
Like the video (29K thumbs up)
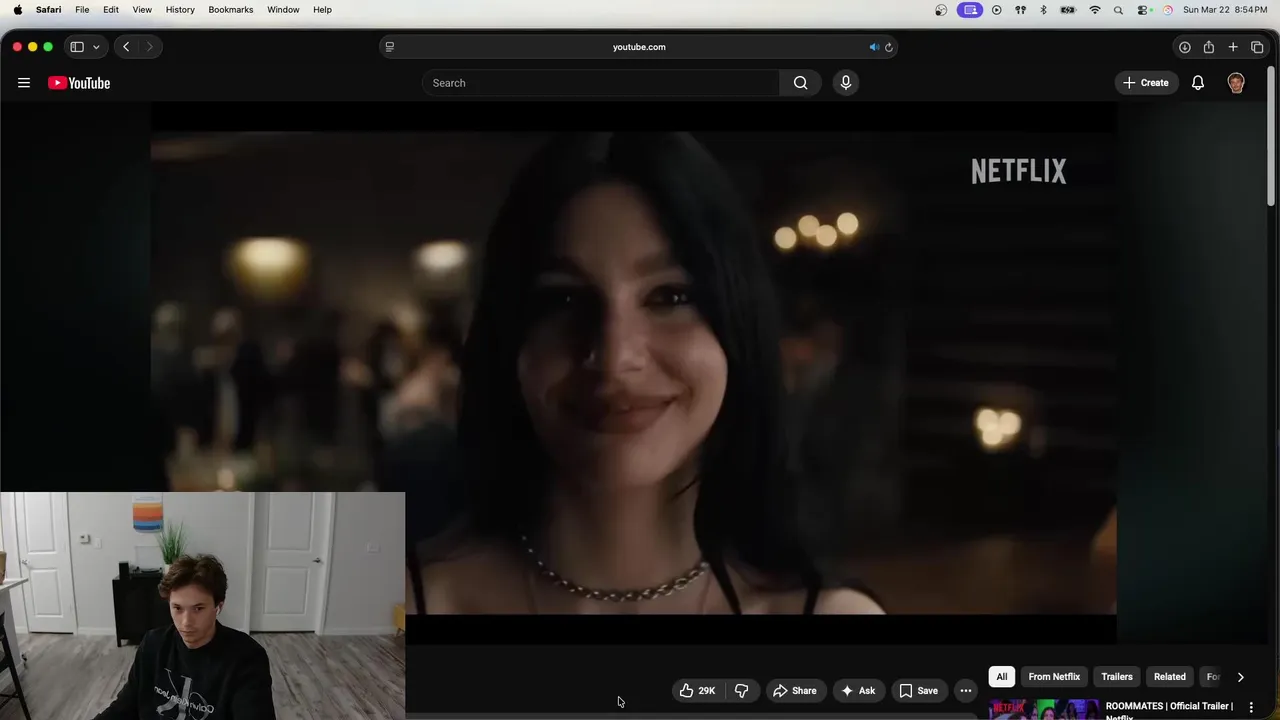(x=698, y=691)
